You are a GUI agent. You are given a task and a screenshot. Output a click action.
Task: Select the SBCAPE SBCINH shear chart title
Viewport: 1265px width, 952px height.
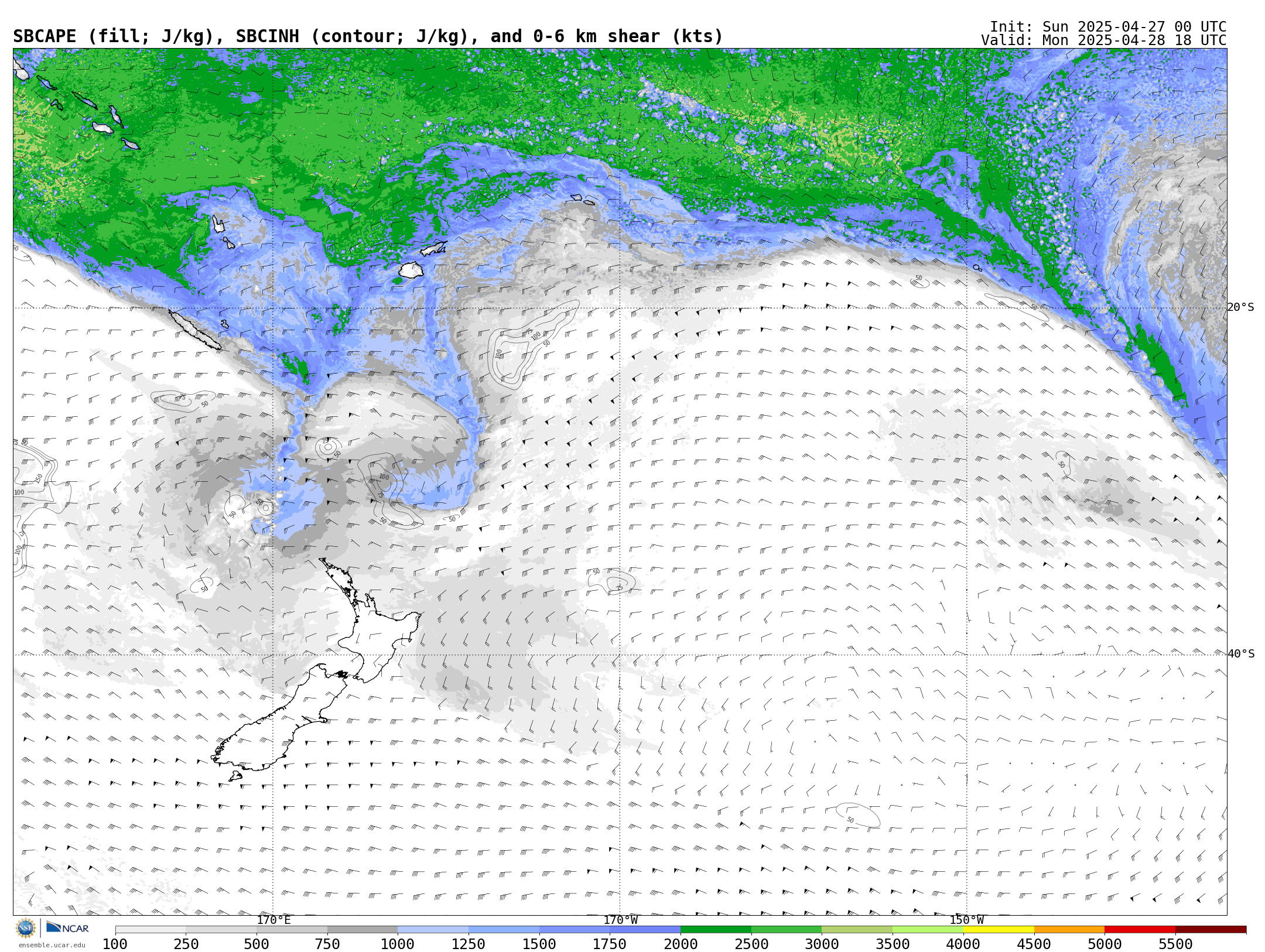click(x=368, y=36)
